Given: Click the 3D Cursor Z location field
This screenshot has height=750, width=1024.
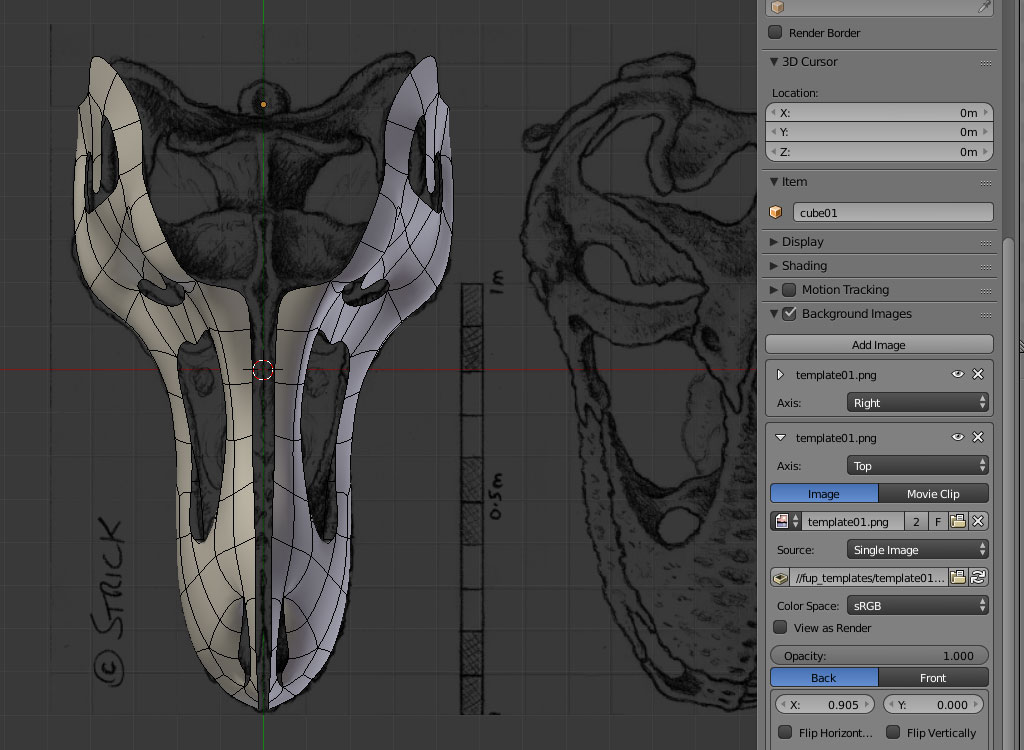Looking at the screenshot, I should point(879,152).
